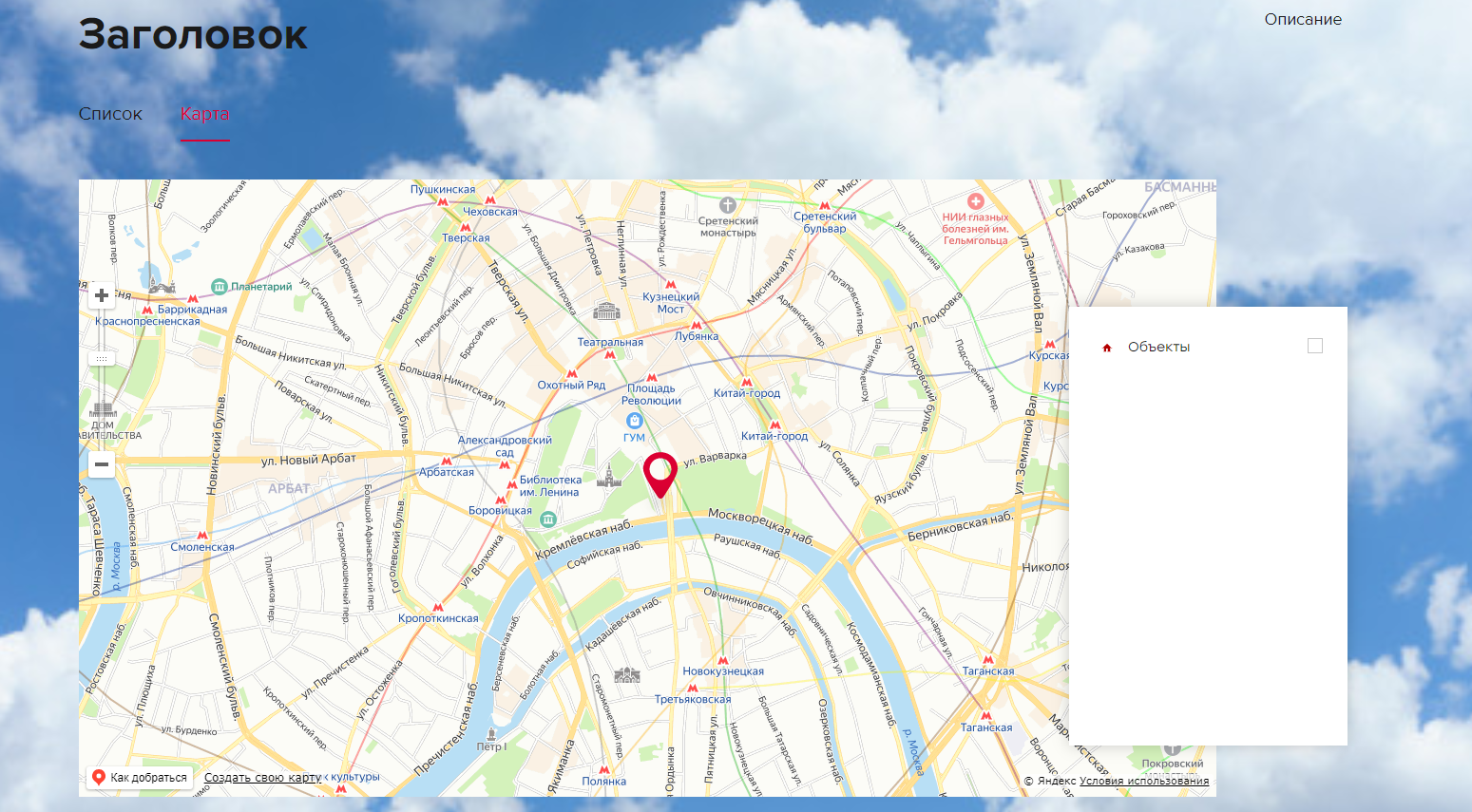The width and height of the screenshot is (1472, 812).
Task: Click the red home icon beside Объекты
Action: (x=1106, y=348)
